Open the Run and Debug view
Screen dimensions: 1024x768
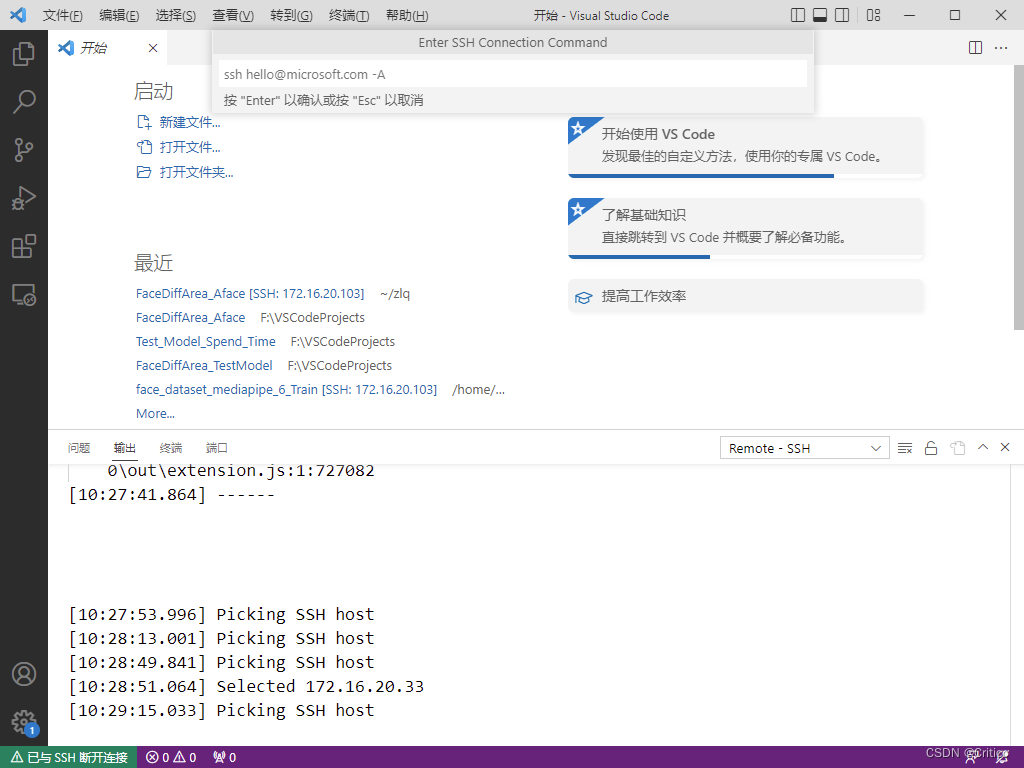click(x=24, y=198)
